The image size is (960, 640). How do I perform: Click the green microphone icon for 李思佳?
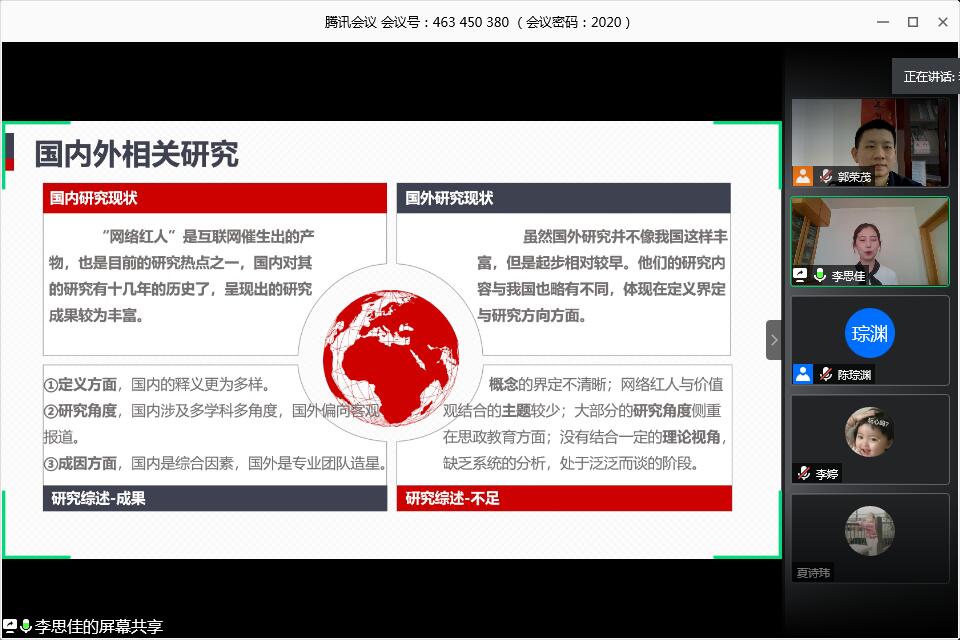pyautogui.click(x=820, y=274)
